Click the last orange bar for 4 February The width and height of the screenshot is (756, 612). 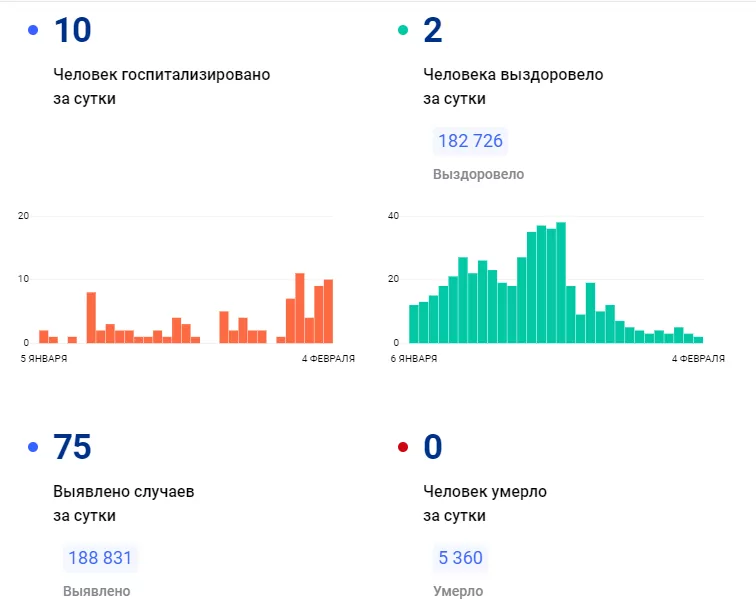coord(328,311)
